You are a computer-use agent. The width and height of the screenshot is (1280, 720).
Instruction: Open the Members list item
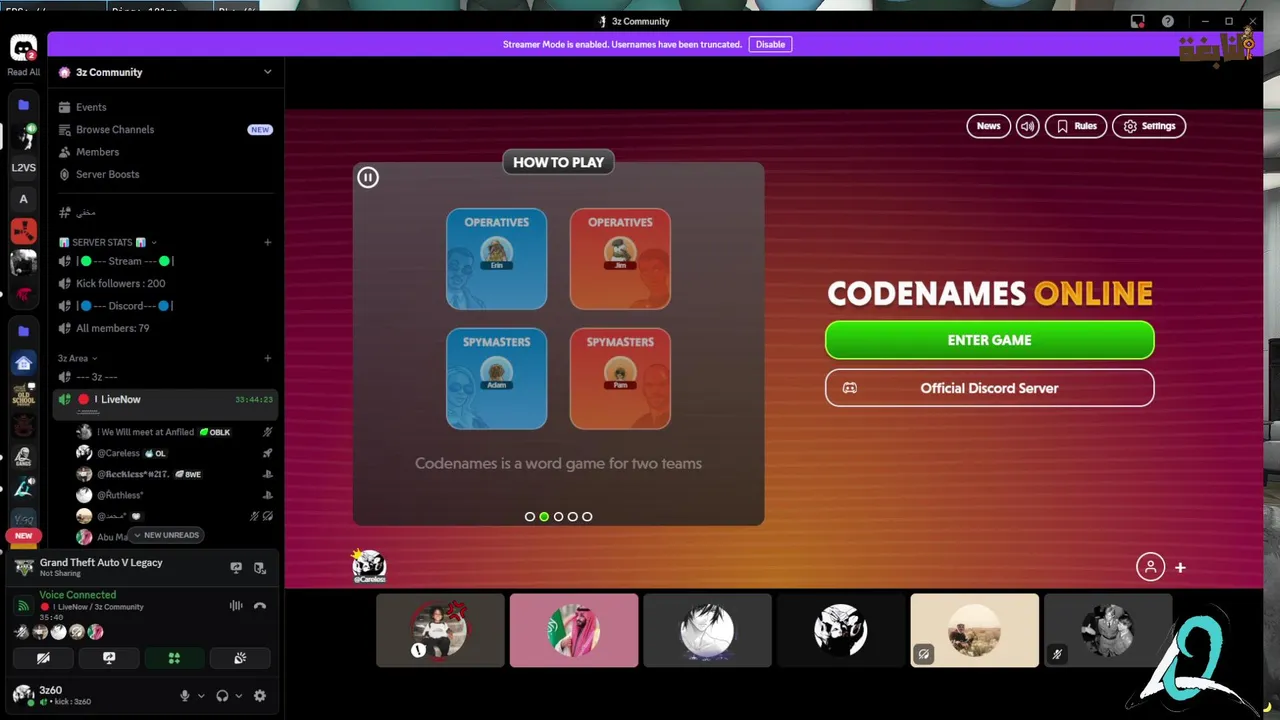(x=165, y=152)
